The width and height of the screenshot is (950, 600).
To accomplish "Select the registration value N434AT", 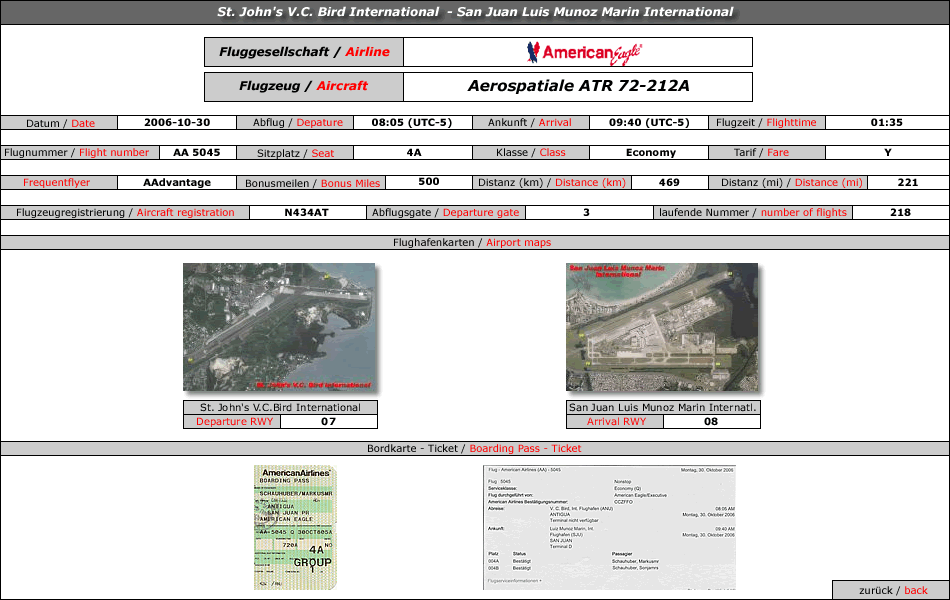I will (307, 213).
